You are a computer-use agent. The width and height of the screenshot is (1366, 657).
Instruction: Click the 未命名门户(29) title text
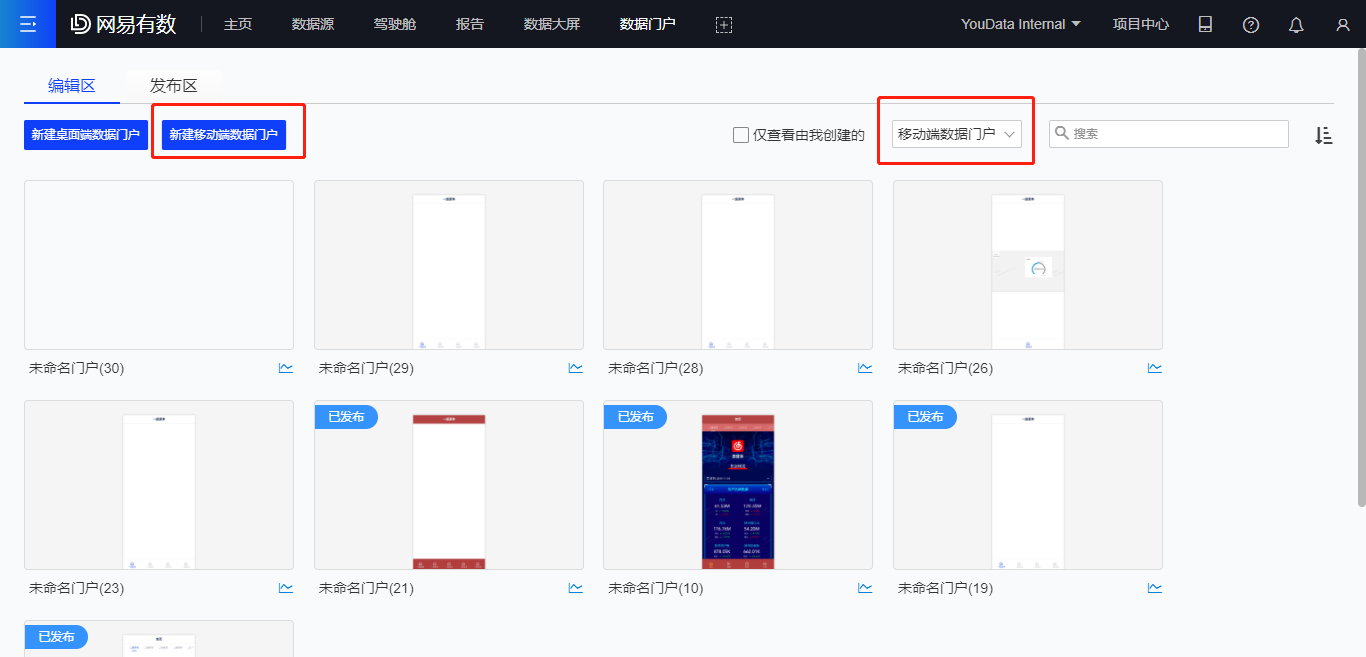366,368
